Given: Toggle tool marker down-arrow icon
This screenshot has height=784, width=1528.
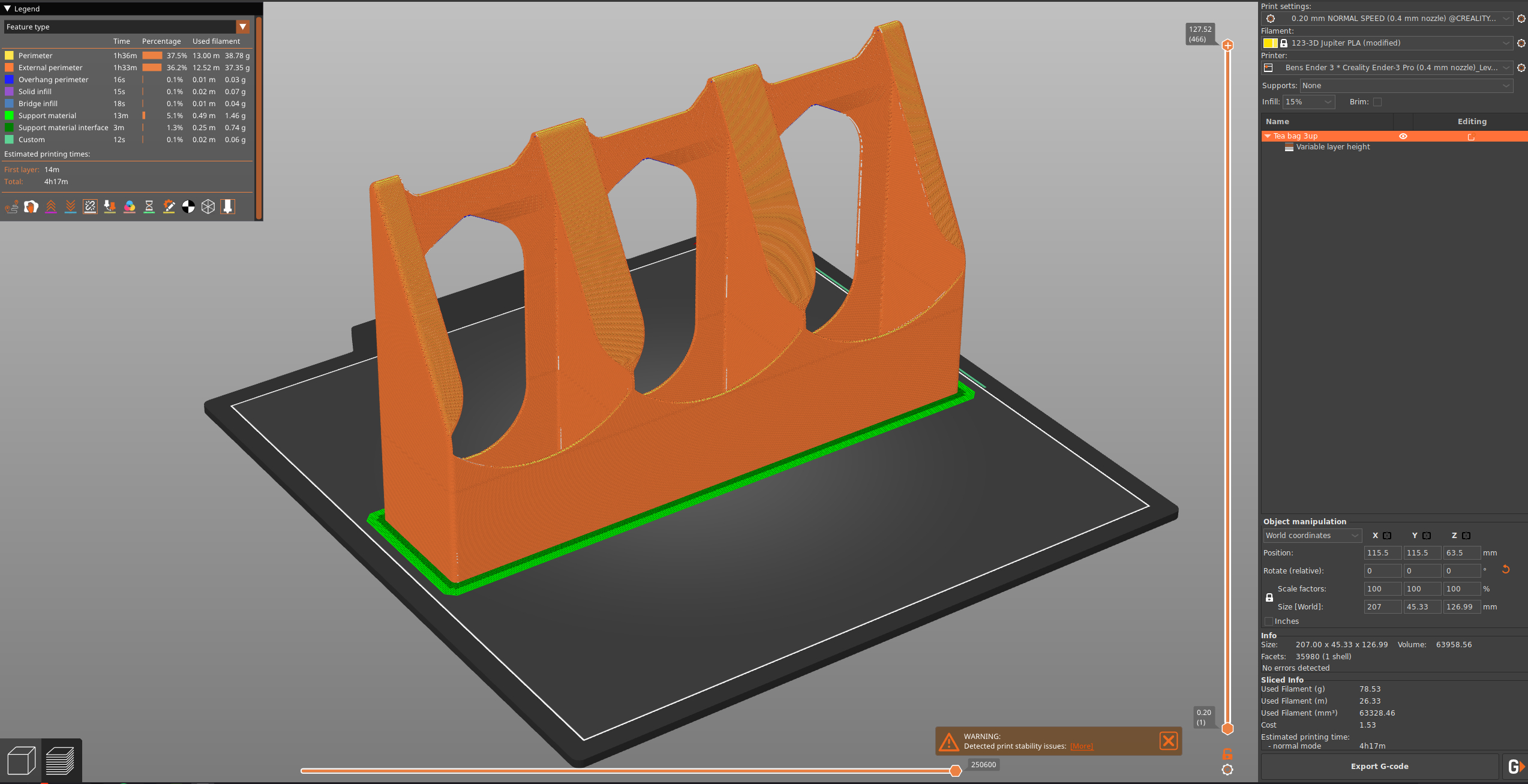Looking at the screenshot, I should tap(228, 207).
